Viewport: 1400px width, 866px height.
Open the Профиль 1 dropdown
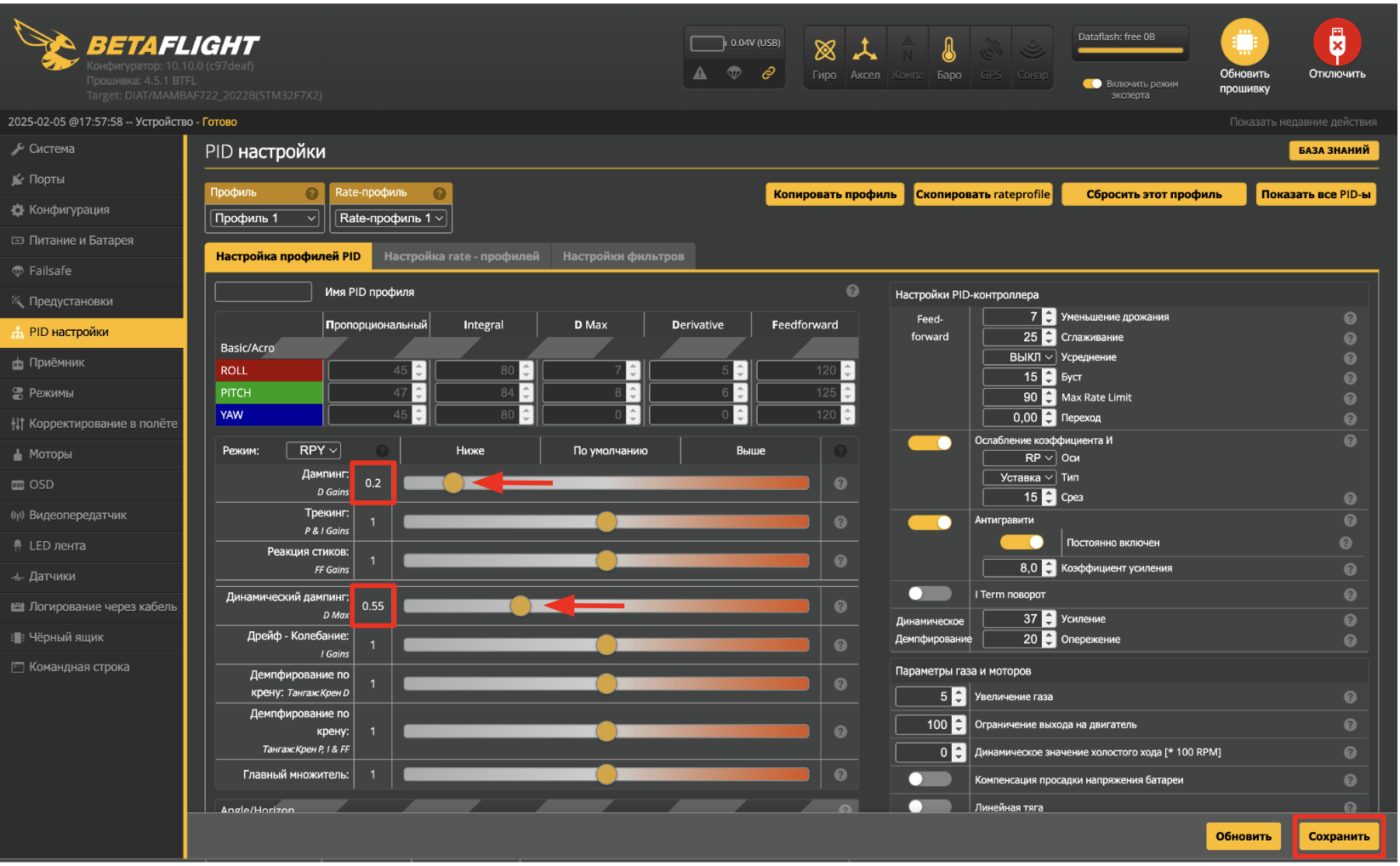coord(265,219)
